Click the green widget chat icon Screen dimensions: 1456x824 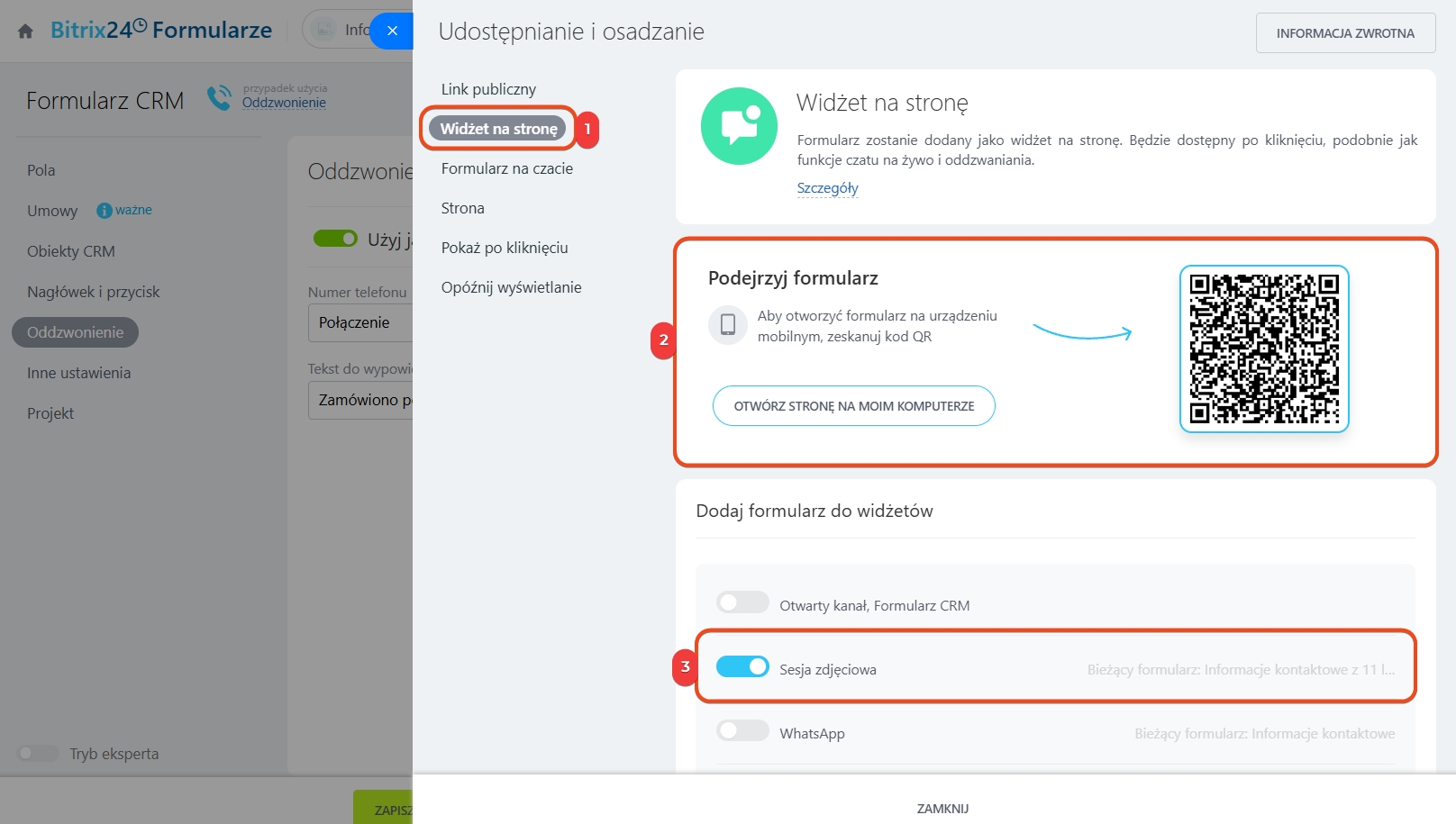click(739, 126)
